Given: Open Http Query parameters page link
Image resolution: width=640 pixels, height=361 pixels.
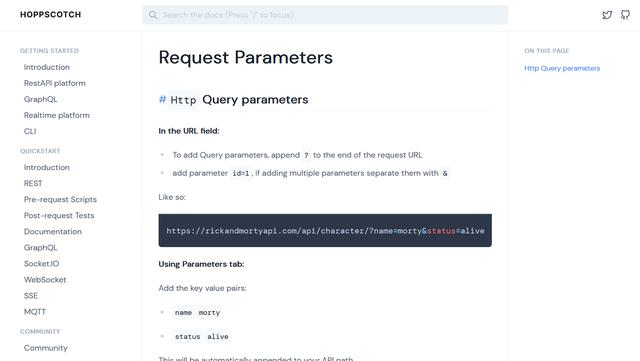Looking at the screenshot, I should pos(562,68).
